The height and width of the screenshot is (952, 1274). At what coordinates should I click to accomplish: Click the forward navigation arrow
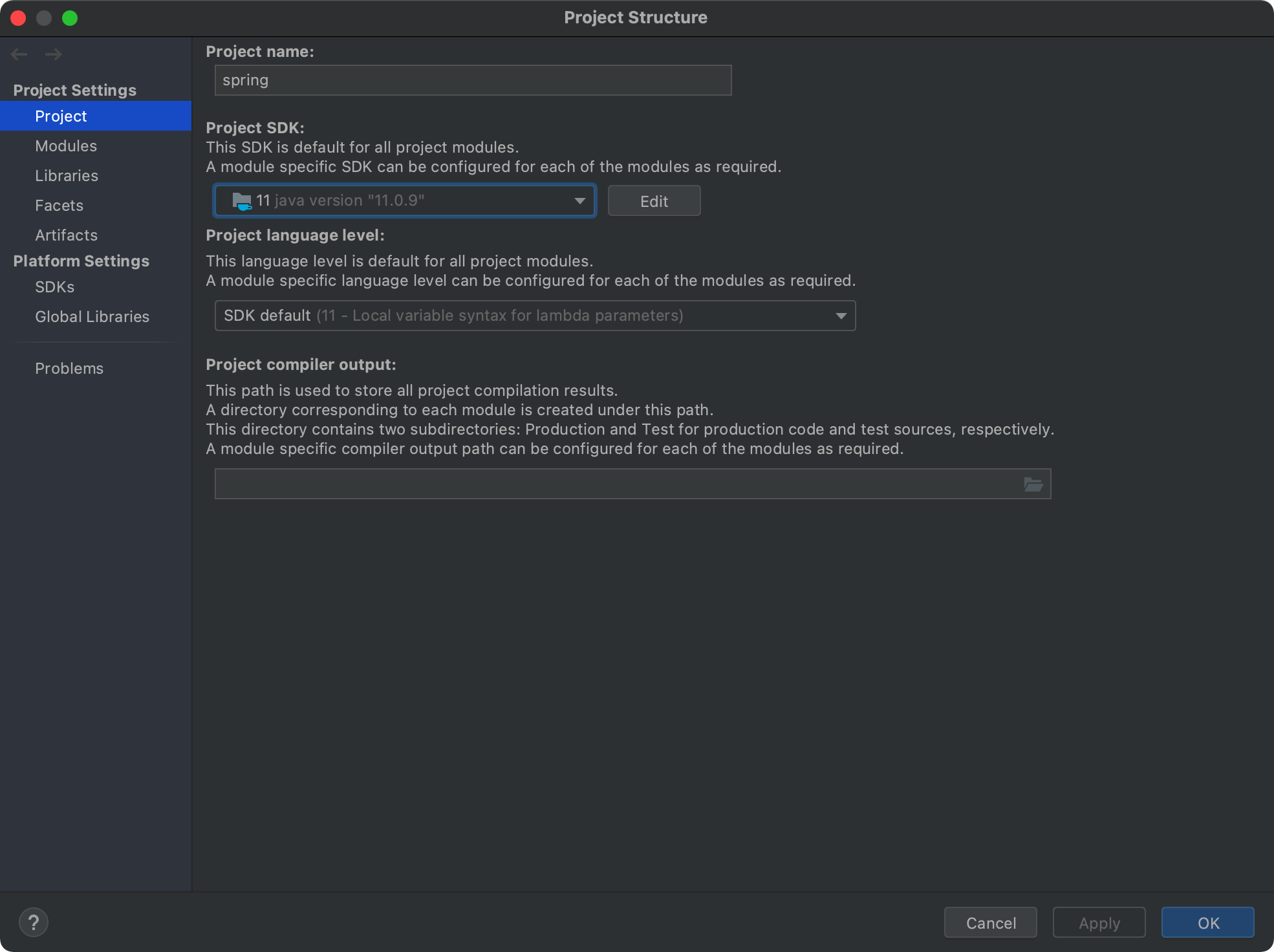coord(54,54)
